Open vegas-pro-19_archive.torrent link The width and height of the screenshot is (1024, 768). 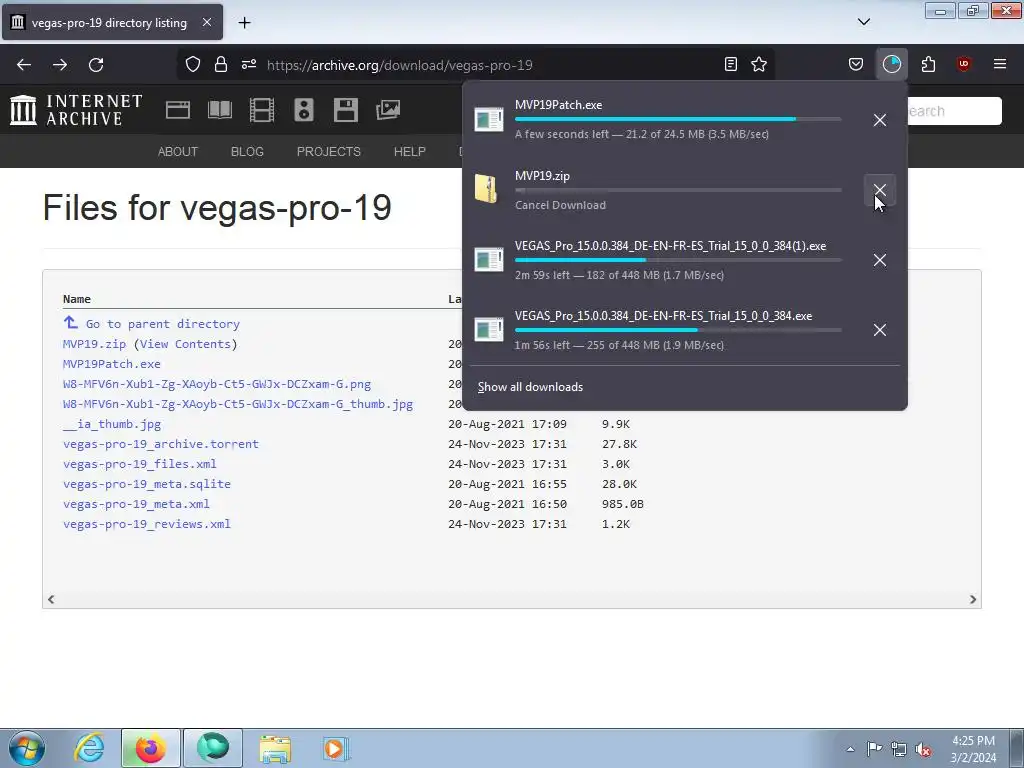[x=161, y=444]
